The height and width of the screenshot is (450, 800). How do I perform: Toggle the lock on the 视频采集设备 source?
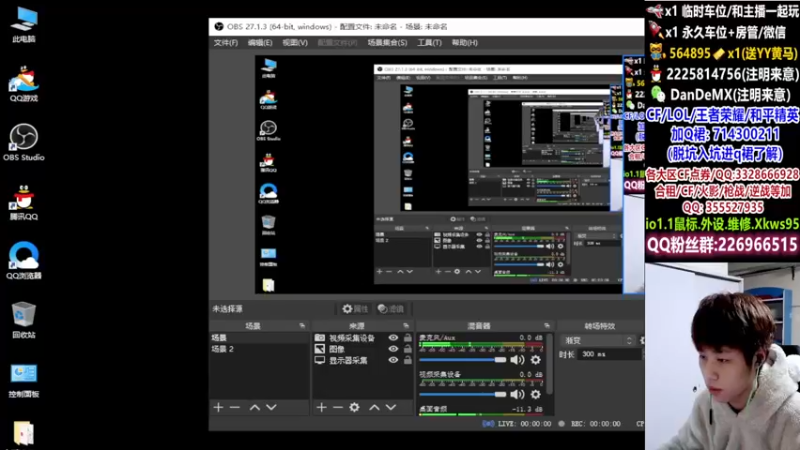[408, 338]
